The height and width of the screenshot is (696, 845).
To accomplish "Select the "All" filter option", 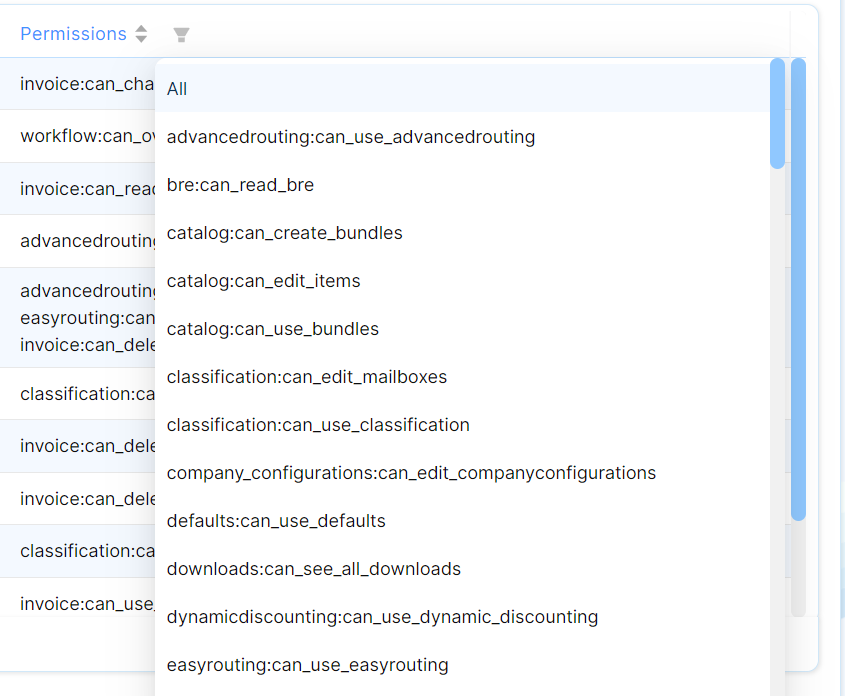I will pos(177,89).
